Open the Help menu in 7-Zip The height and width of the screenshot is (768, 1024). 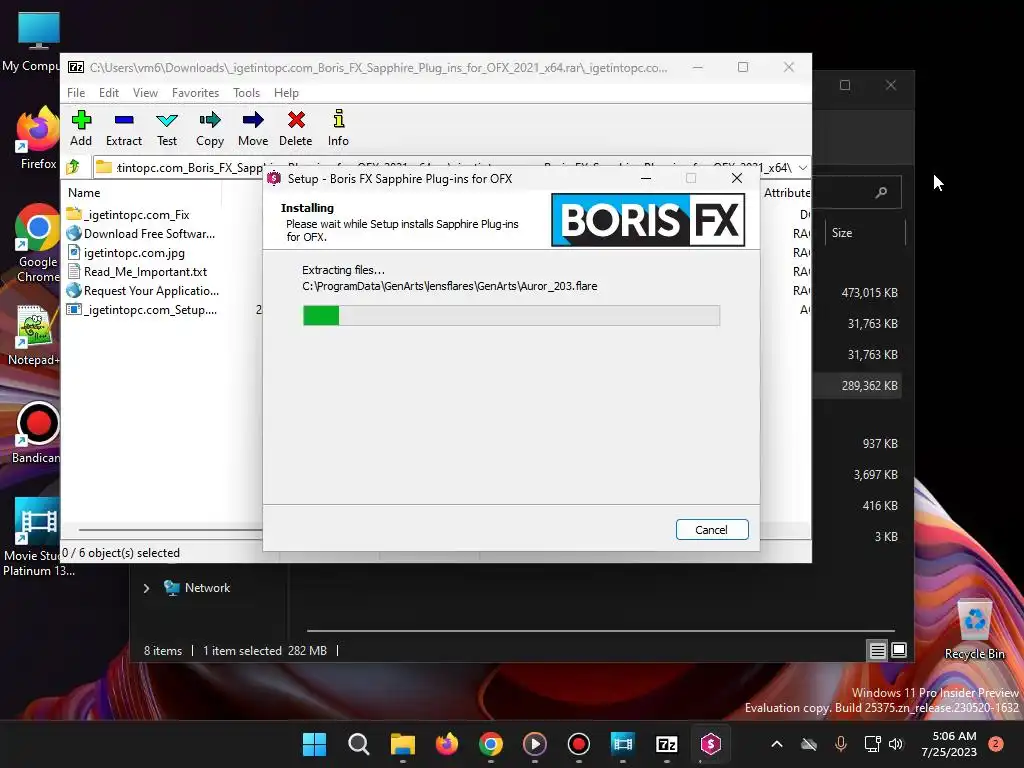point(286,93)
